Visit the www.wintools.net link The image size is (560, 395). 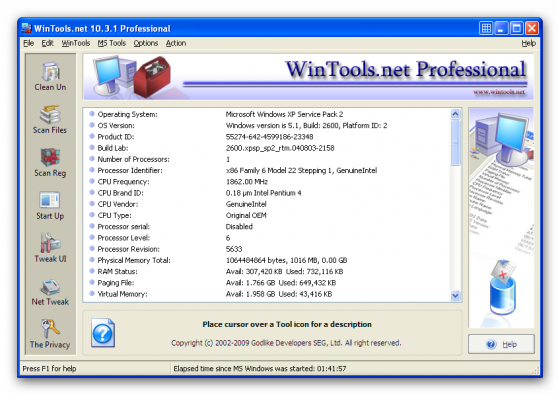click(x=499, y=92)
